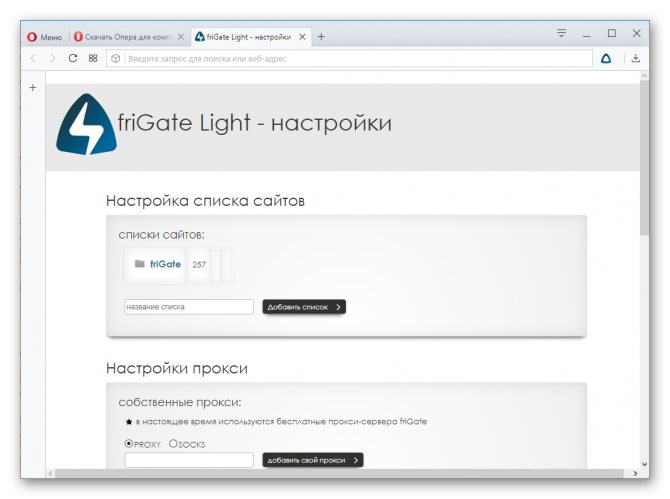Screen dimensions: 670x499
Task: Open the friGate site list folder
Action: (165, 264)
